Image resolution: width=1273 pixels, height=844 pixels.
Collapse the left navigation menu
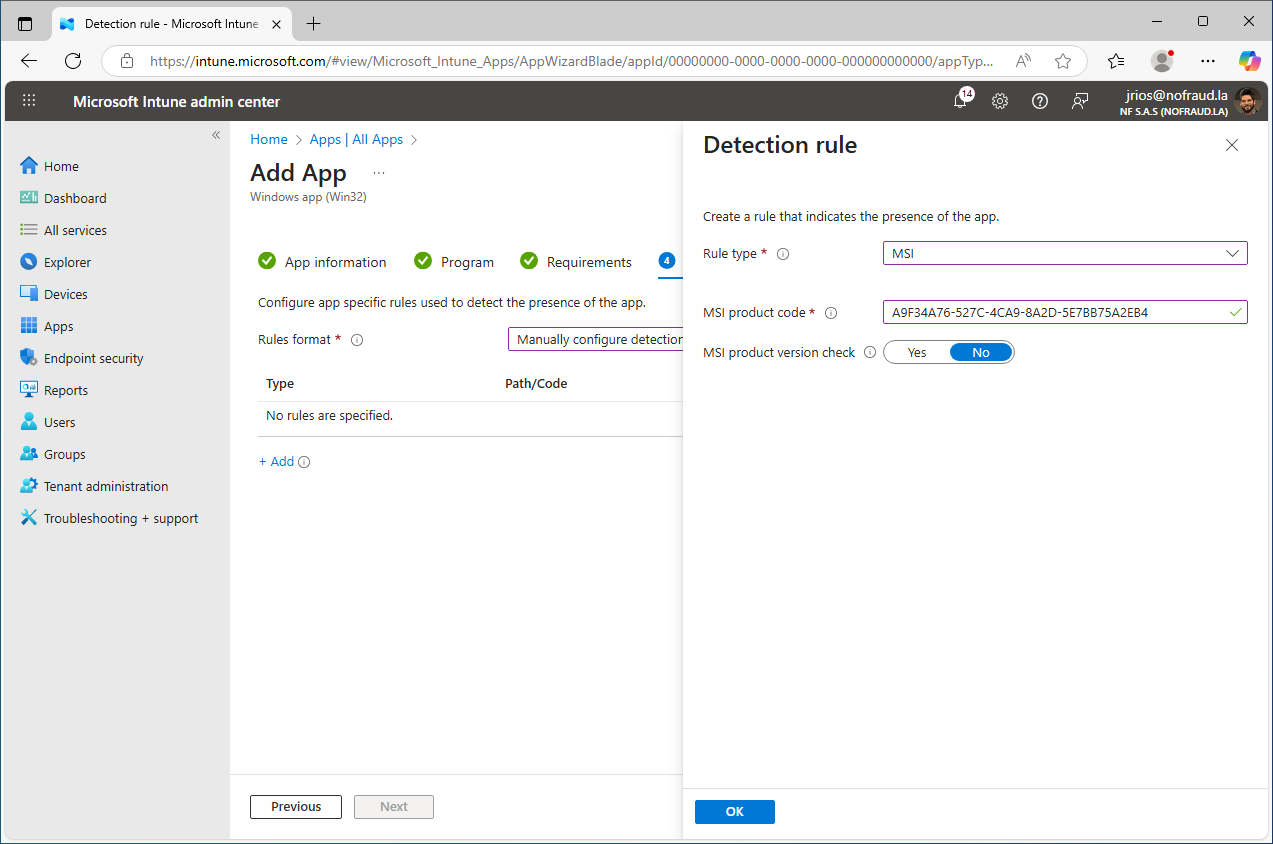coord(216,135)
